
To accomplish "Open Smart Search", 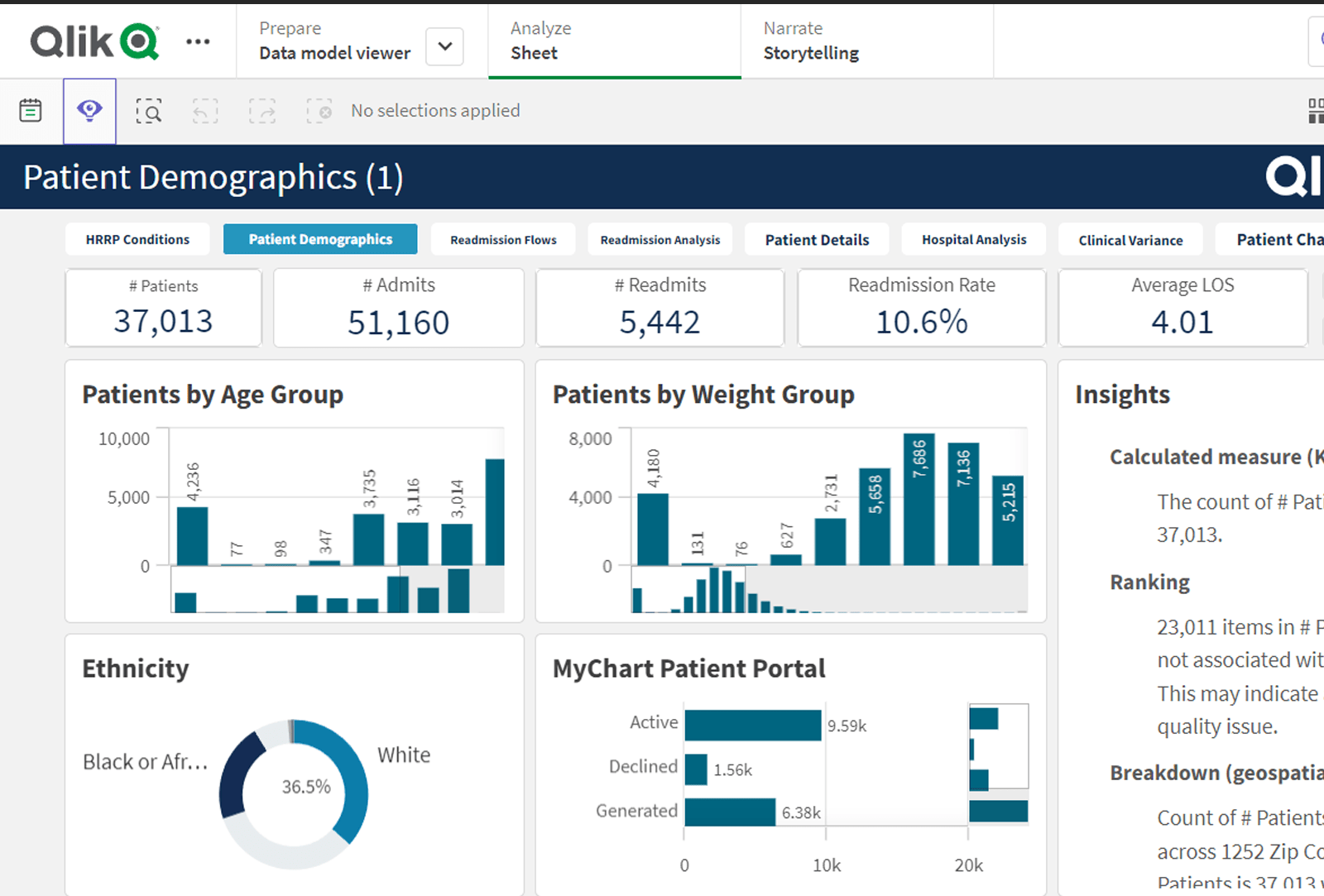I will [x=149, y=111].
